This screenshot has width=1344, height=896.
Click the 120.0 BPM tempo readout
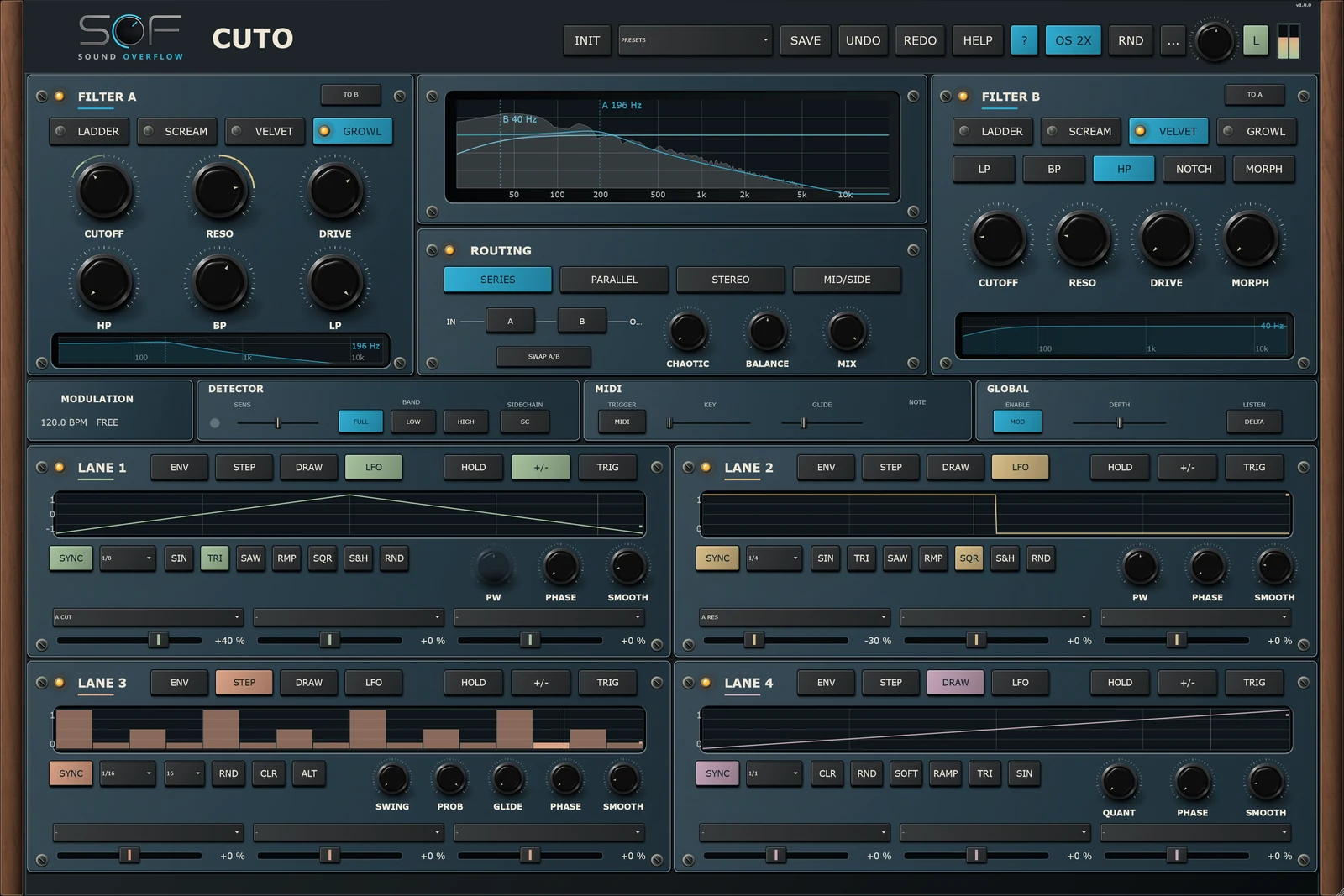64,422
